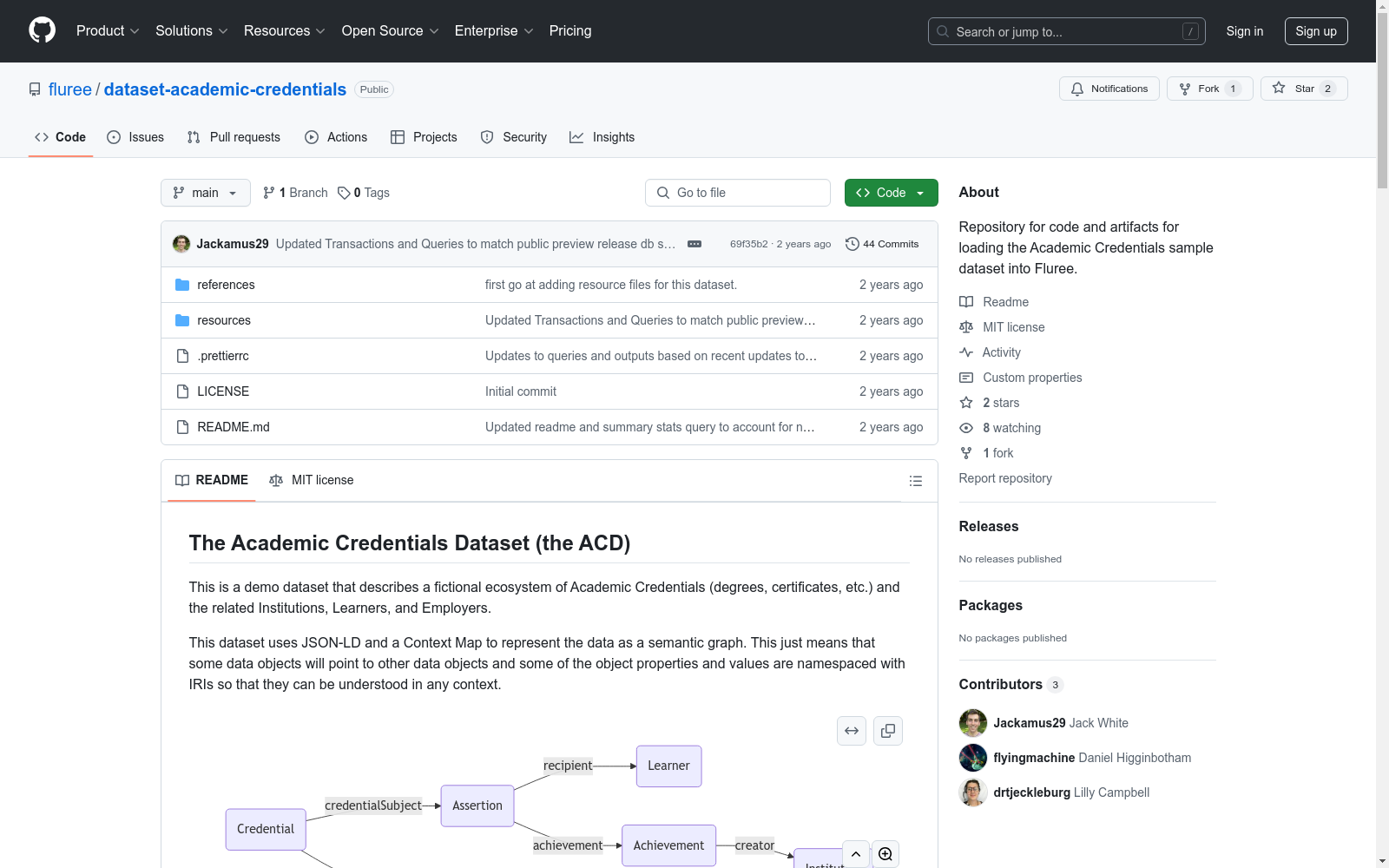Click the Notifications bell button

(x=1109, y=89)
